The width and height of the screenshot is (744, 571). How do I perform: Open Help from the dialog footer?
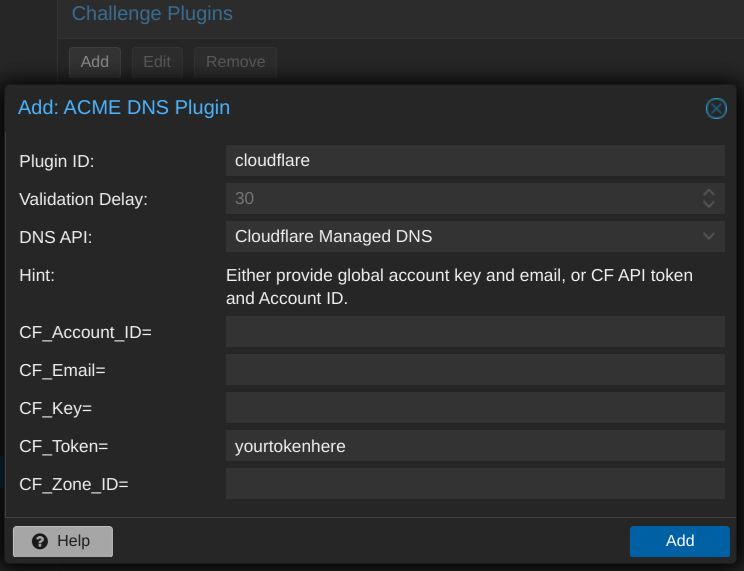[x=63, y=541]
